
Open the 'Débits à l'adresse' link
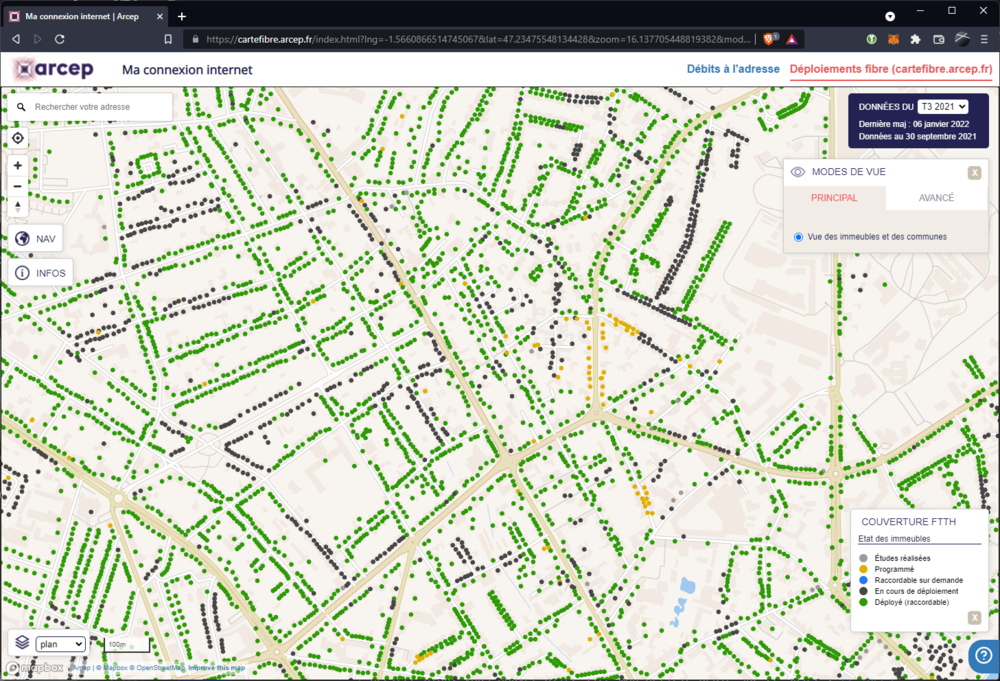point(733,69)
